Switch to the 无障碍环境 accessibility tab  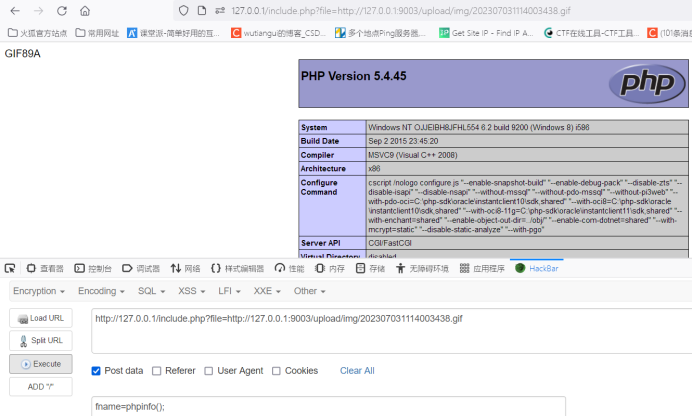(422, 268)
